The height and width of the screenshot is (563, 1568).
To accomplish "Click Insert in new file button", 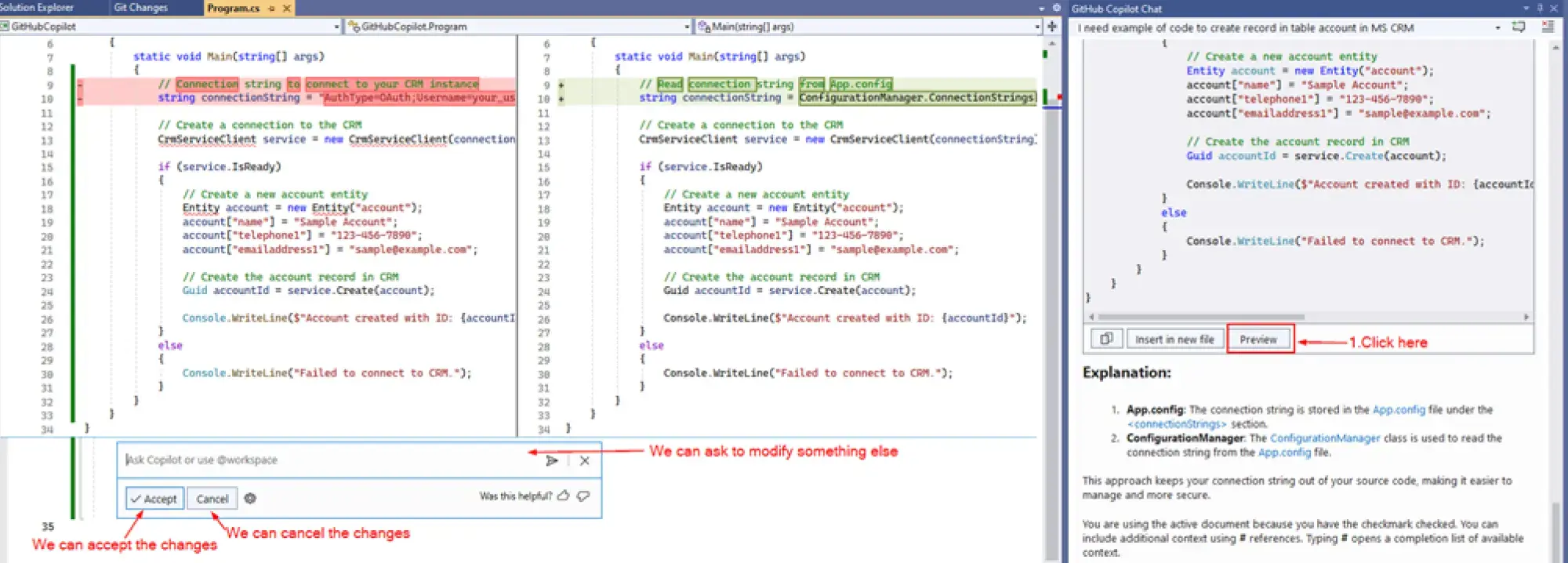I will click(x=1174, y=340).
